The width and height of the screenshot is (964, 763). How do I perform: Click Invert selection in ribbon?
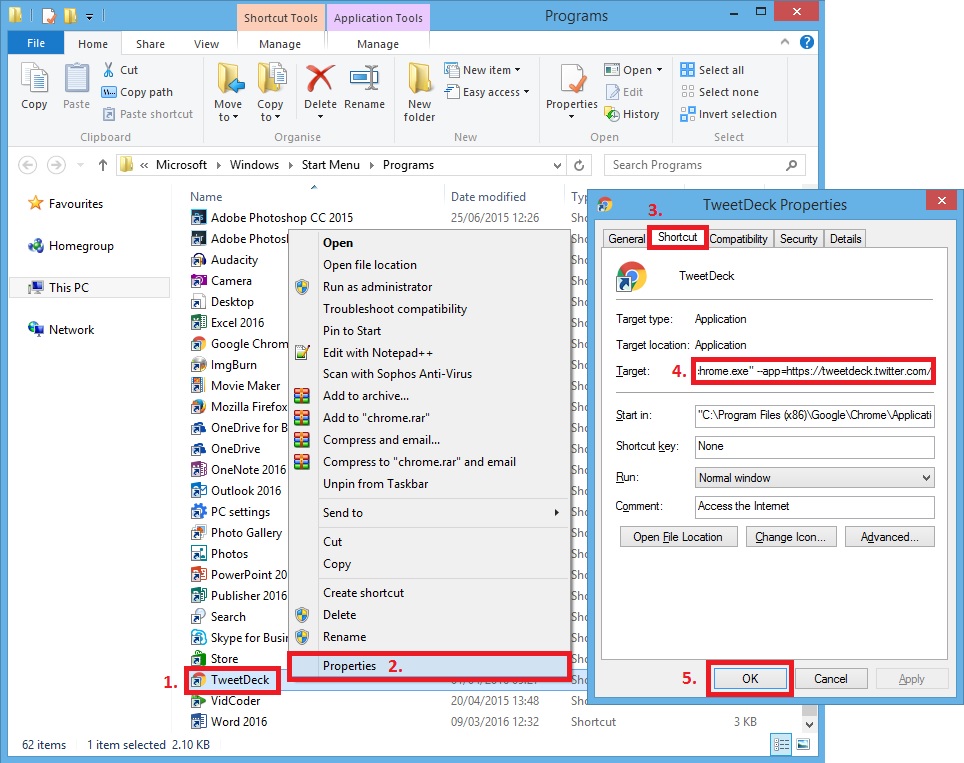729,114
